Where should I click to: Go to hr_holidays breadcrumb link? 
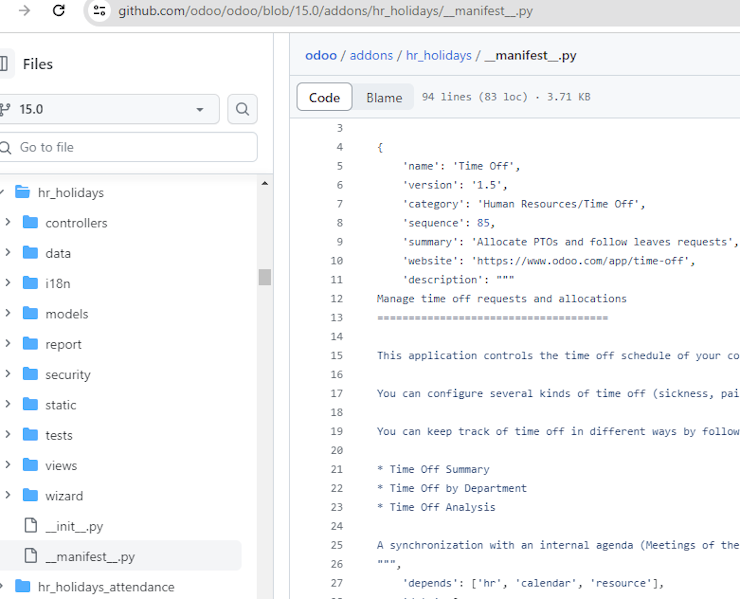[438, 56]
